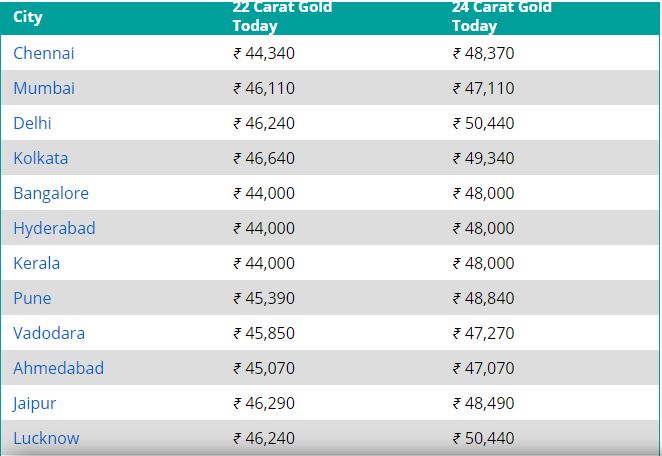Open the Ahmedabad city link

tap(58, 368)
